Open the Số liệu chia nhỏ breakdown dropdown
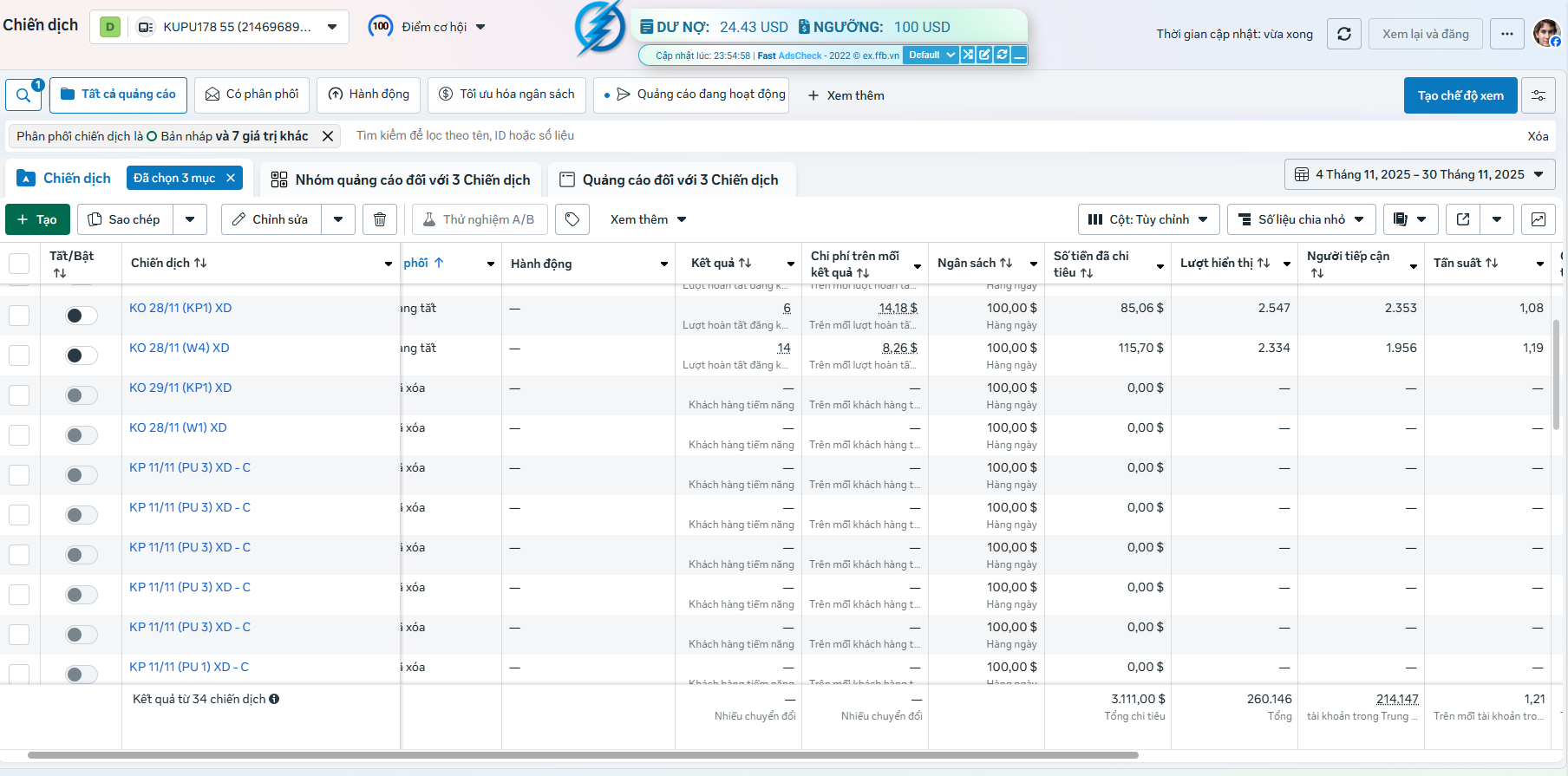 coord(1301,219)
